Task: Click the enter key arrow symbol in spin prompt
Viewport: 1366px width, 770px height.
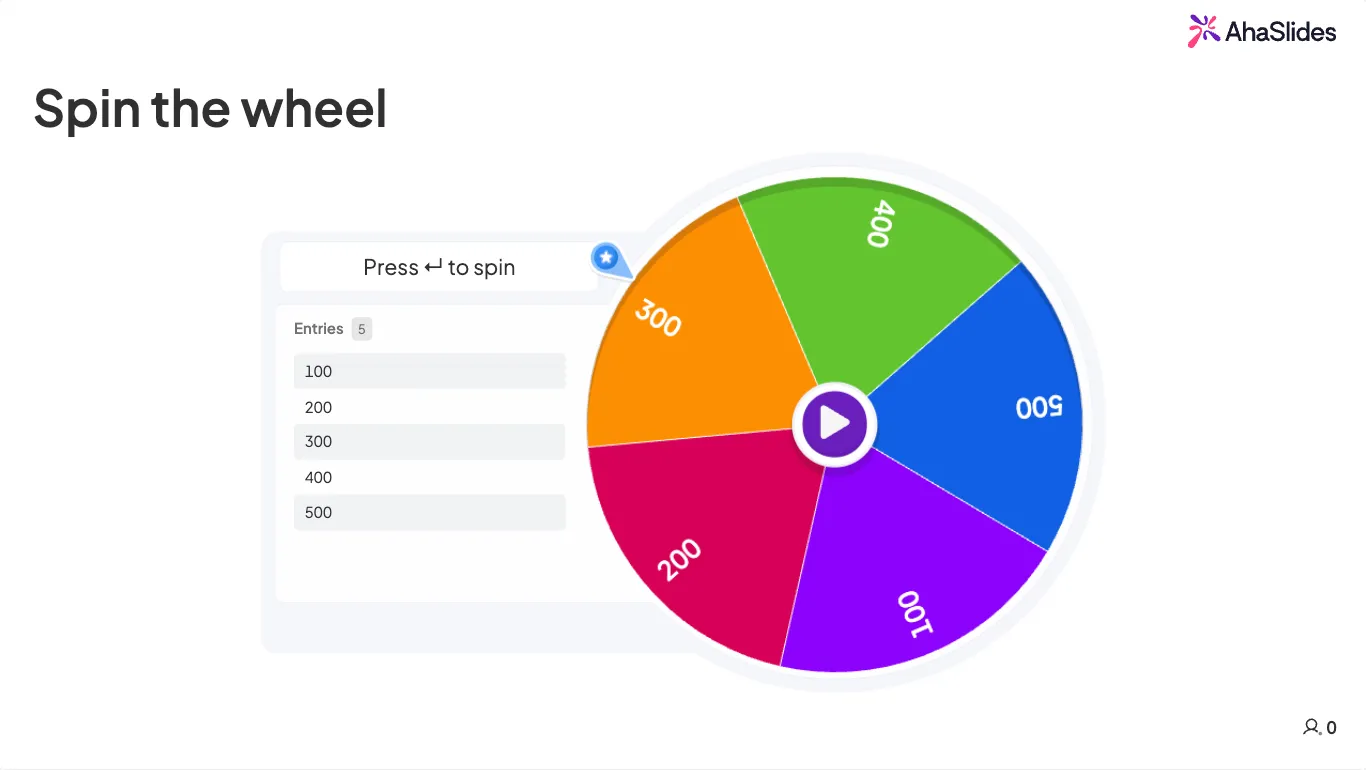Action: (x=433, y=267)
